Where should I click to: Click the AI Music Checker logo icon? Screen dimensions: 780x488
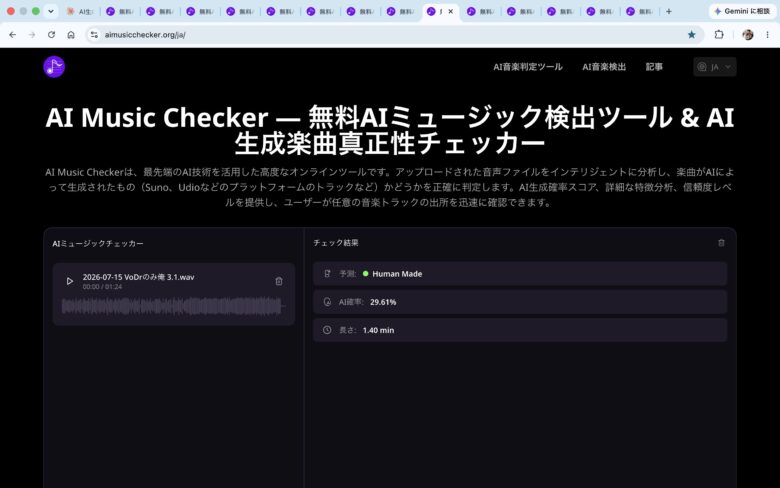54,67
